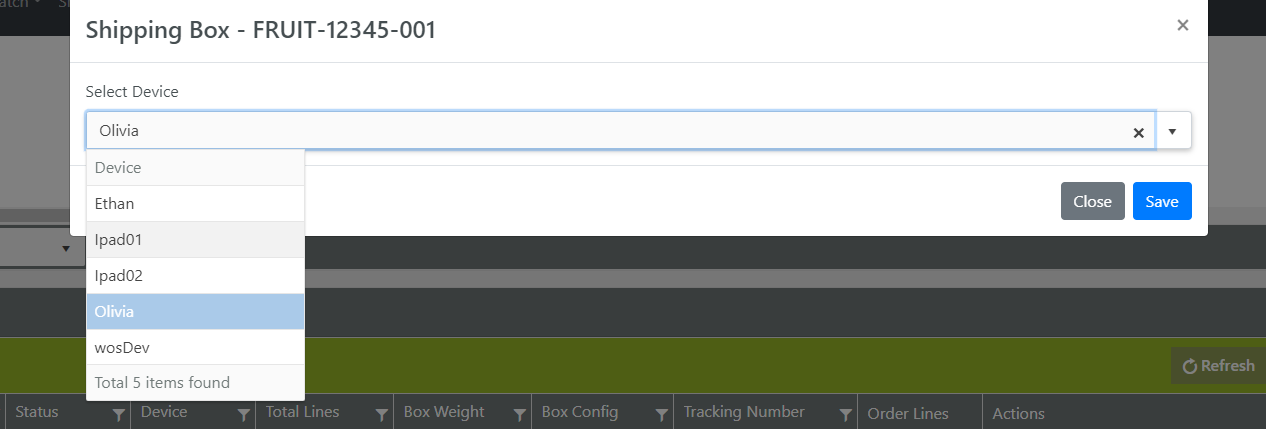Refresh the shipping box grid
This screenshot has height=429, width=1266.
(1218, 366)
